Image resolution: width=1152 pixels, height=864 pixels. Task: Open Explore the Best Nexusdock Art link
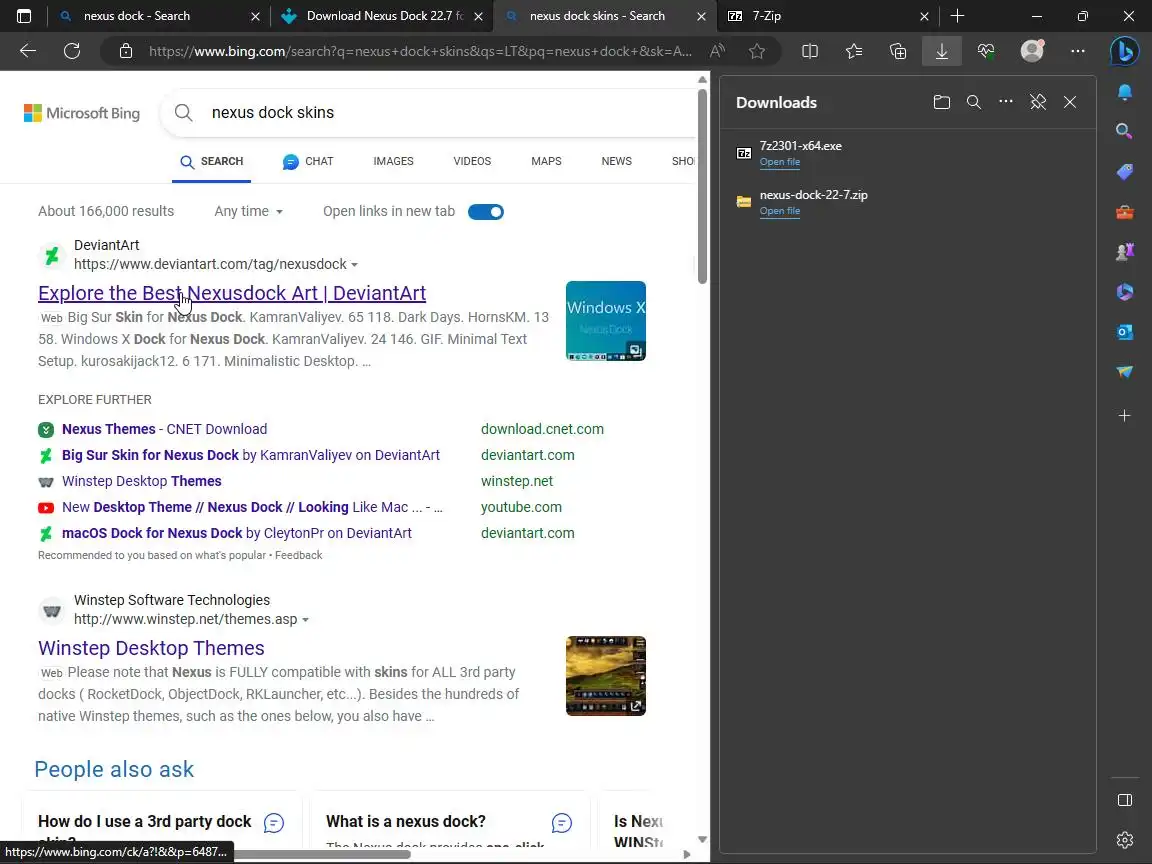(232, 293)
